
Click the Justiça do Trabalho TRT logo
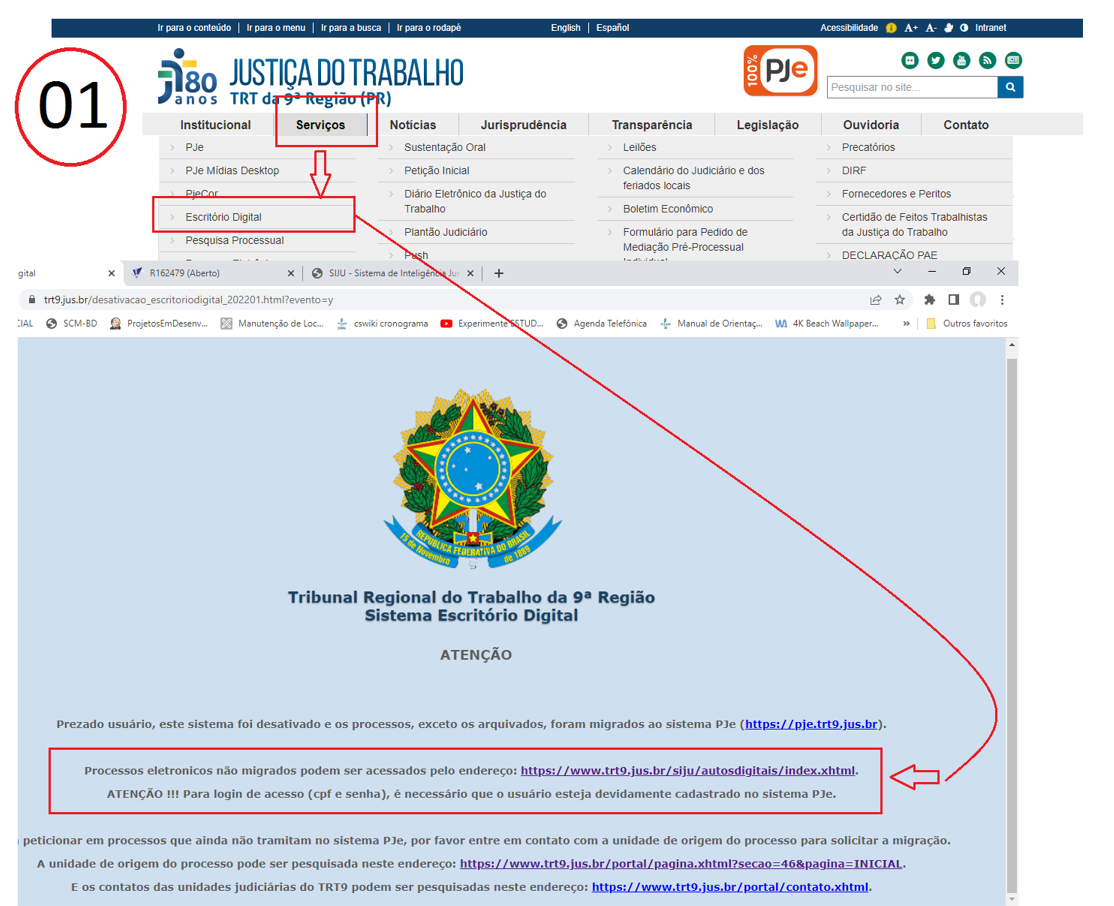(x=310, y=77)
